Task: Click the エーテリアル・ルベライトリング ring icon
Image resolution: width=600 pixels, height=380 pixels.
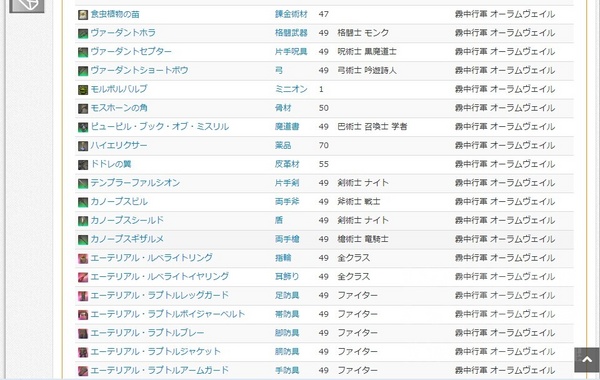Action: [x=83, y=258]
